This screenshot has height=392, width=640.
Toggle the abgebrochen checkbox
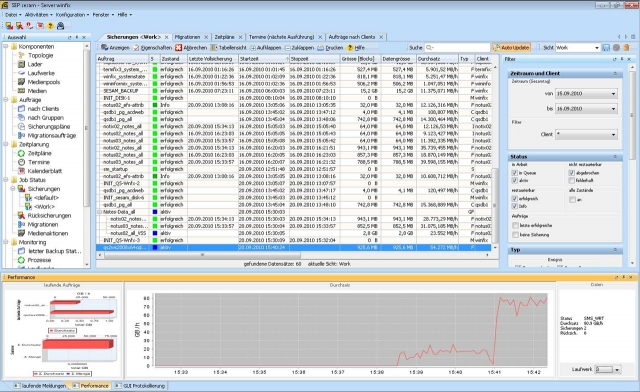point(571,173)
